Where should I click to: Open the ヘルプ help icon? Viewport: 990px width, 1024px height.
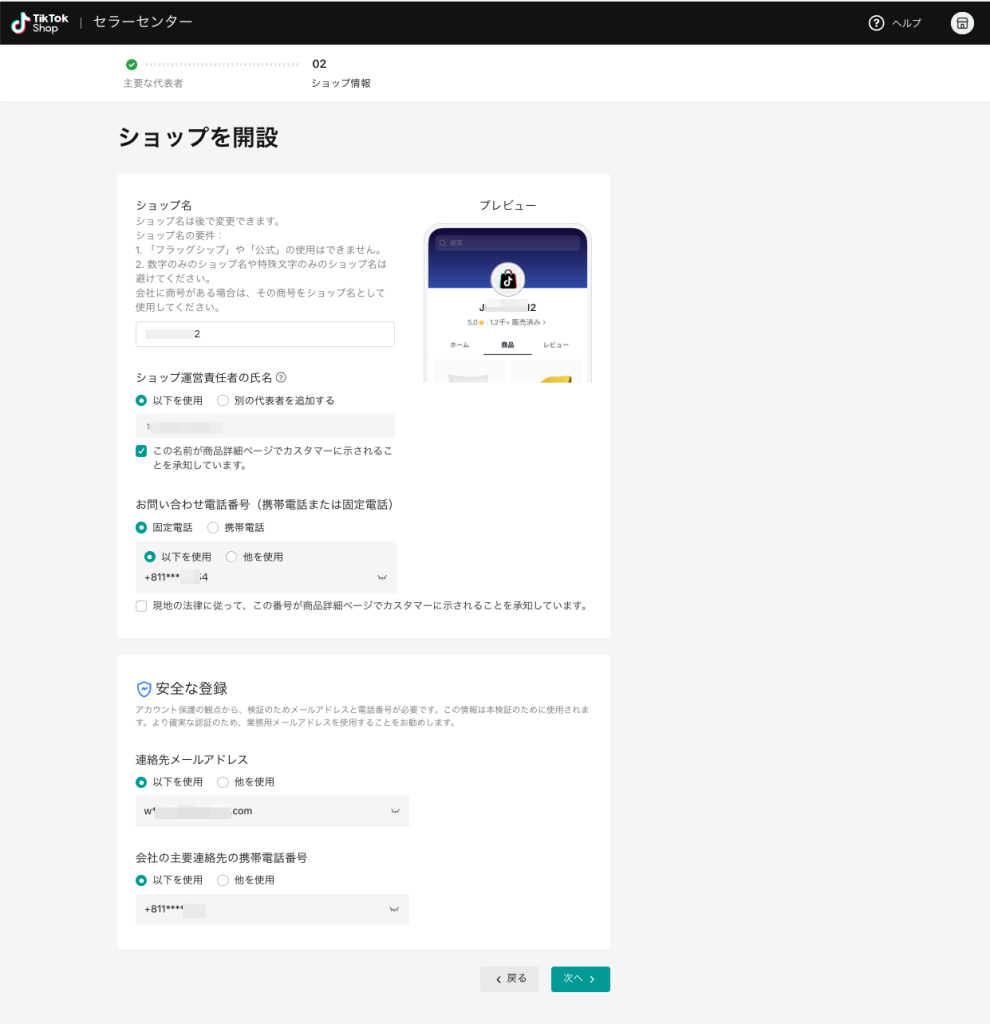coord(875,23)
